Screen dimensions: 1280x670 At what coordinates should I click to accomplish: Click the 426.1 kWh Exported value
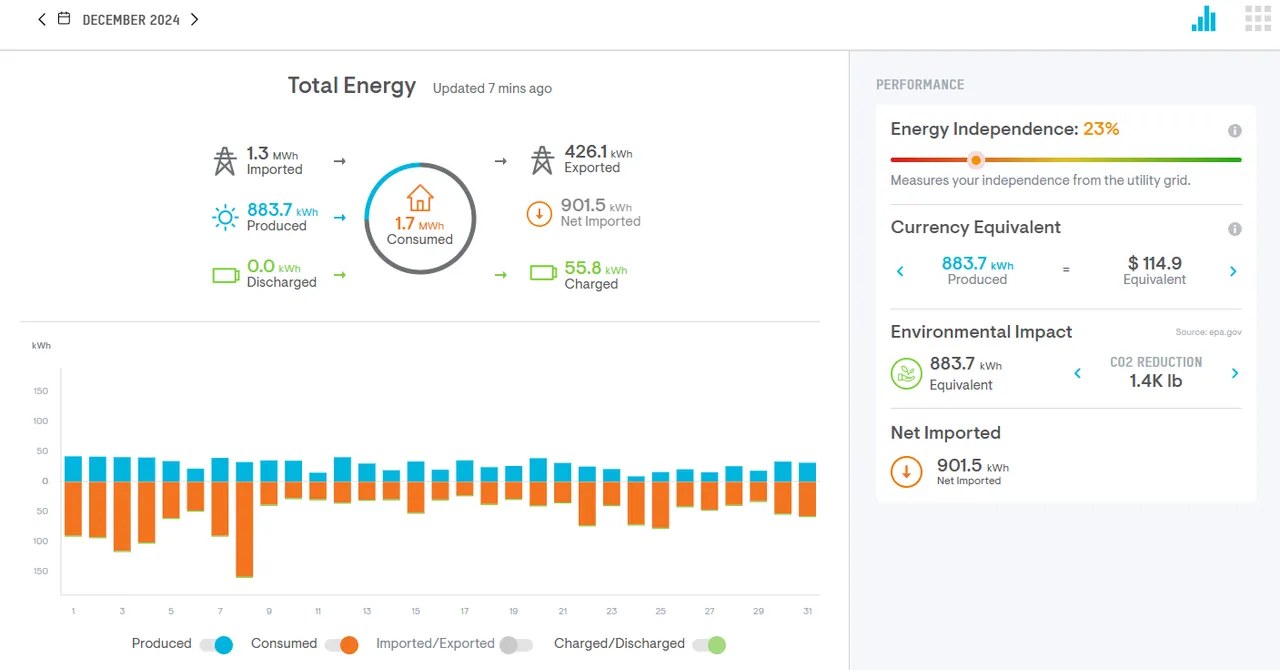pyautogui.click(x=598, y=152)
